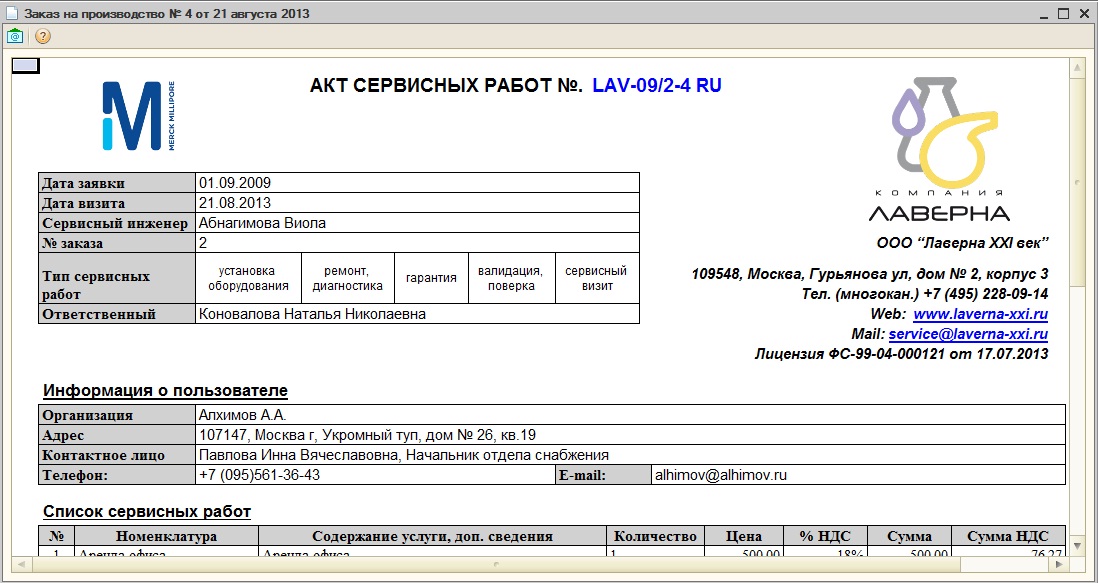The image size is (1098, 583).
Task: Click vertical scrollbar down arrow
Action: tap(1078, 547)
